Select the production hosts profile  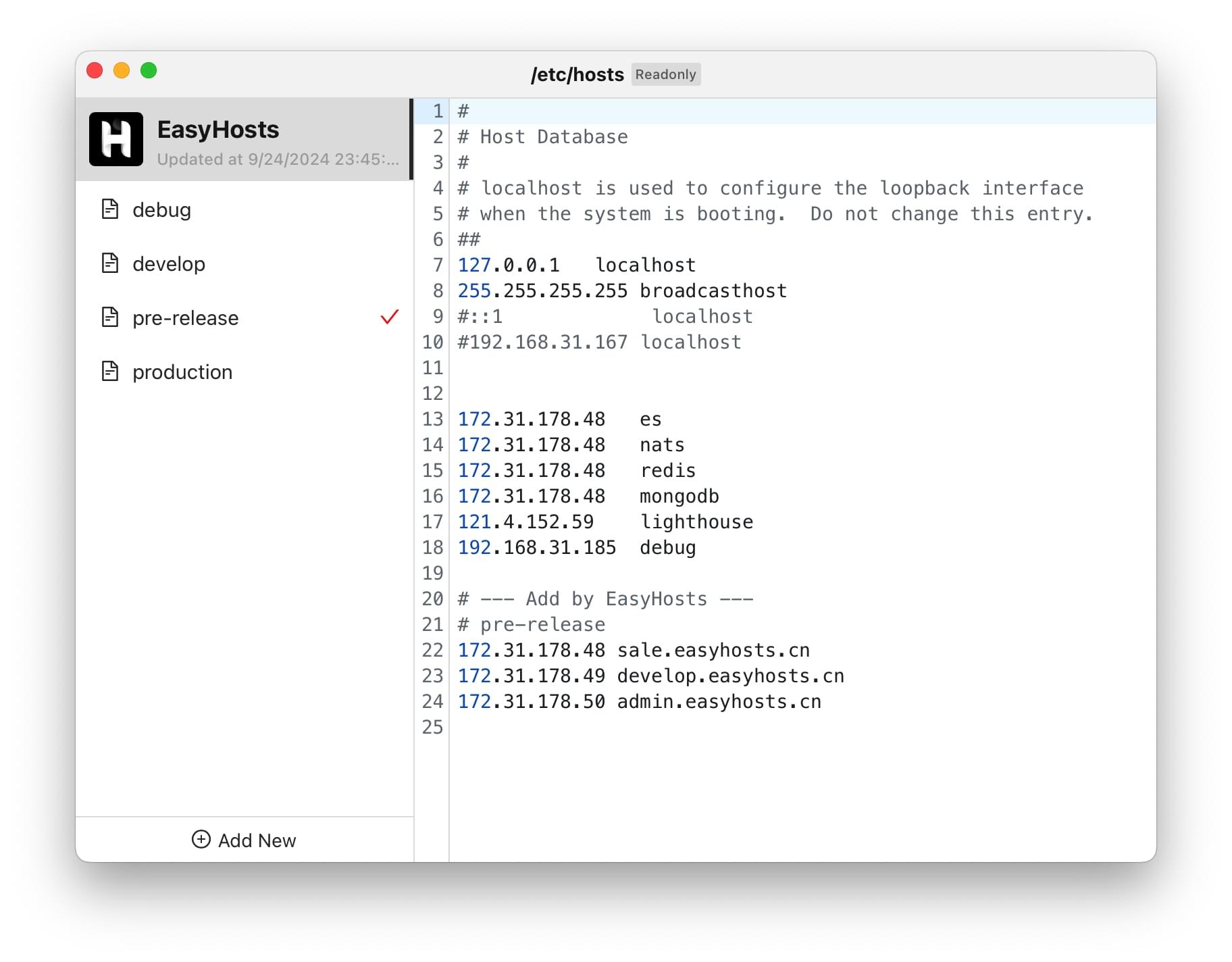tap(245, 372)
